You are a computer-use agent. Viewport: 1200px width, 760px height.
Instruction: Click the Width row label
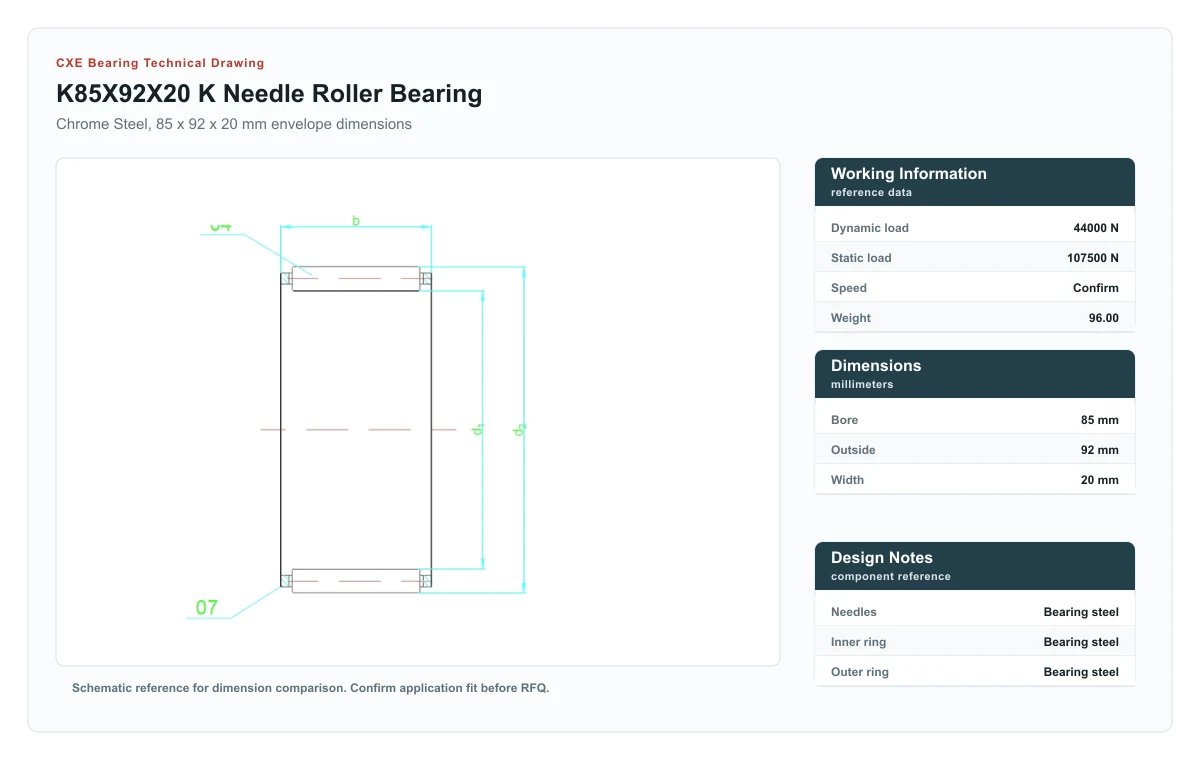[848, 480]
